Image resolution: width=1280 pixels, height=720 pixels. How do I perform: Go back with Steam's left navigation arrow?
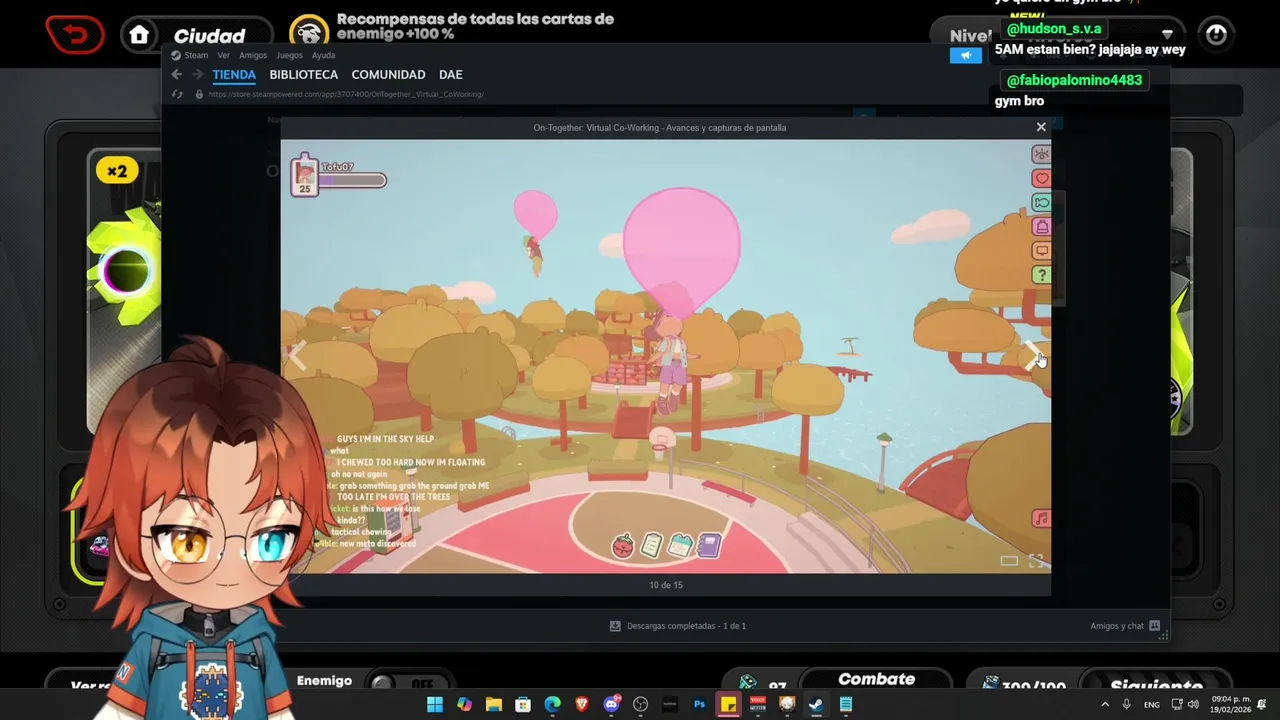[x=177, y=74]
